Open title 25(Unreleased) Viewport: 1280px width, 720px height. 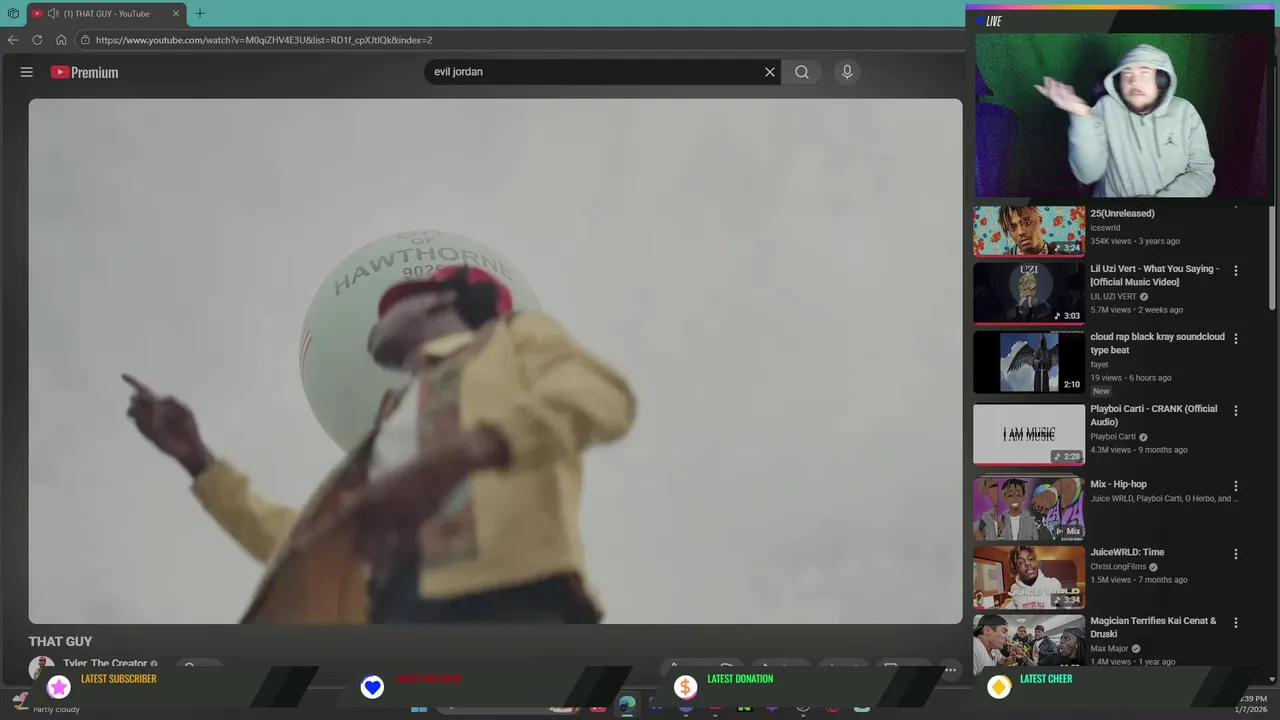(x=1122, y=213)
